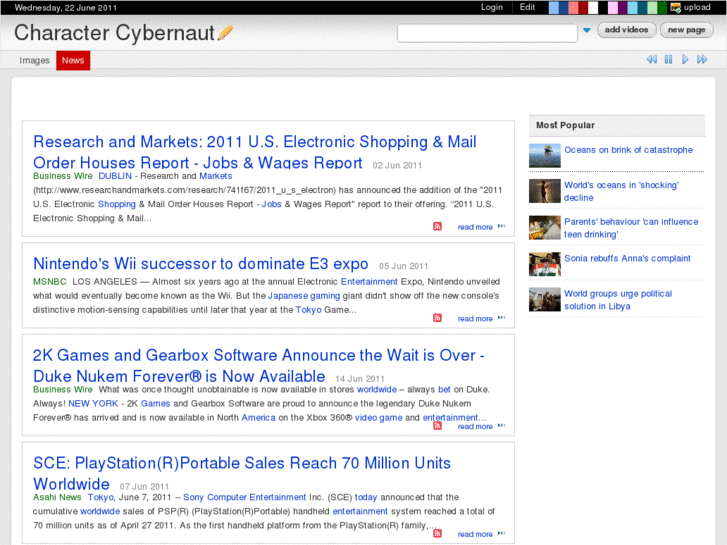Open 2K Games Duke Nukem Forever headline
This screenshot has width=727, height=545.
tap(259, 365)
